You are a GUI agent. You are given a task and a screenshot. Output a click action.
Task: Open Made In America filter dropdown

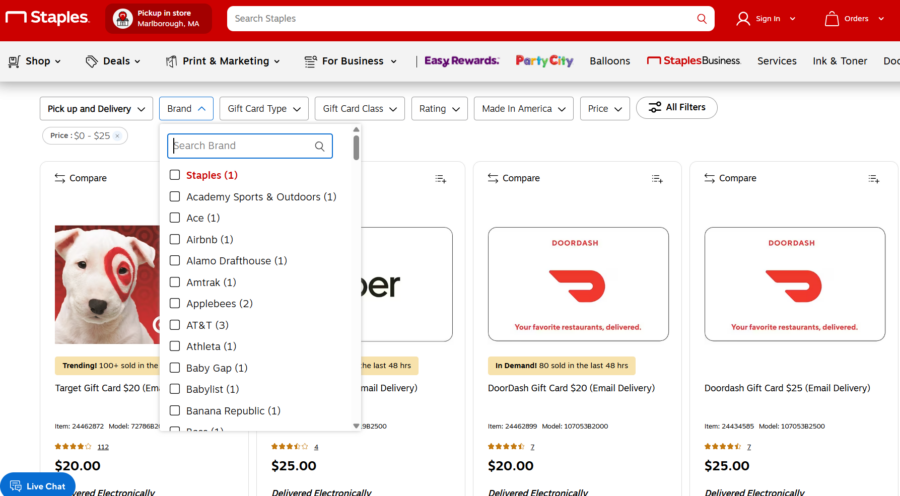(523, 108)
